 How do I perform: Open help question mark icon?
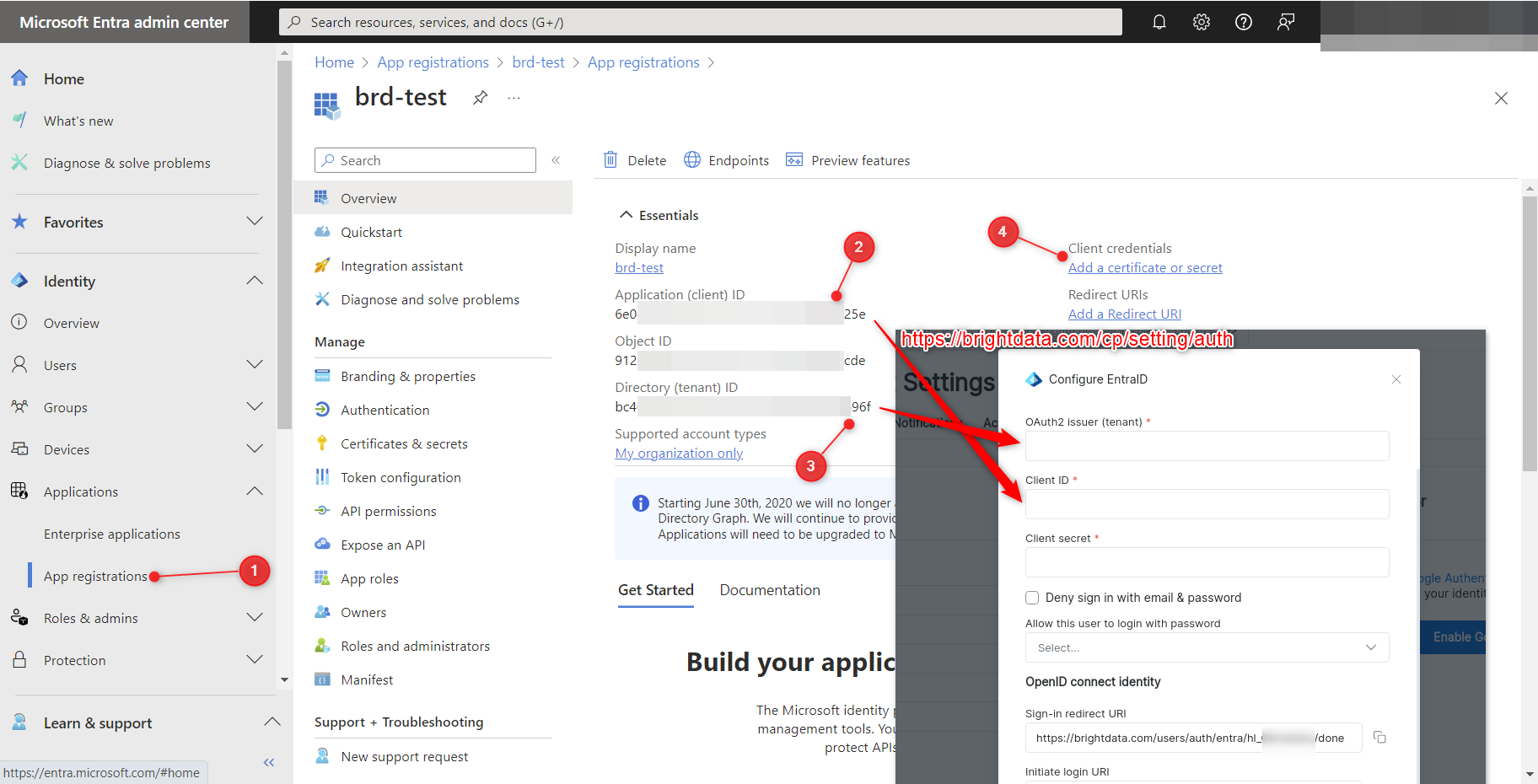[x=1244, y=22]
